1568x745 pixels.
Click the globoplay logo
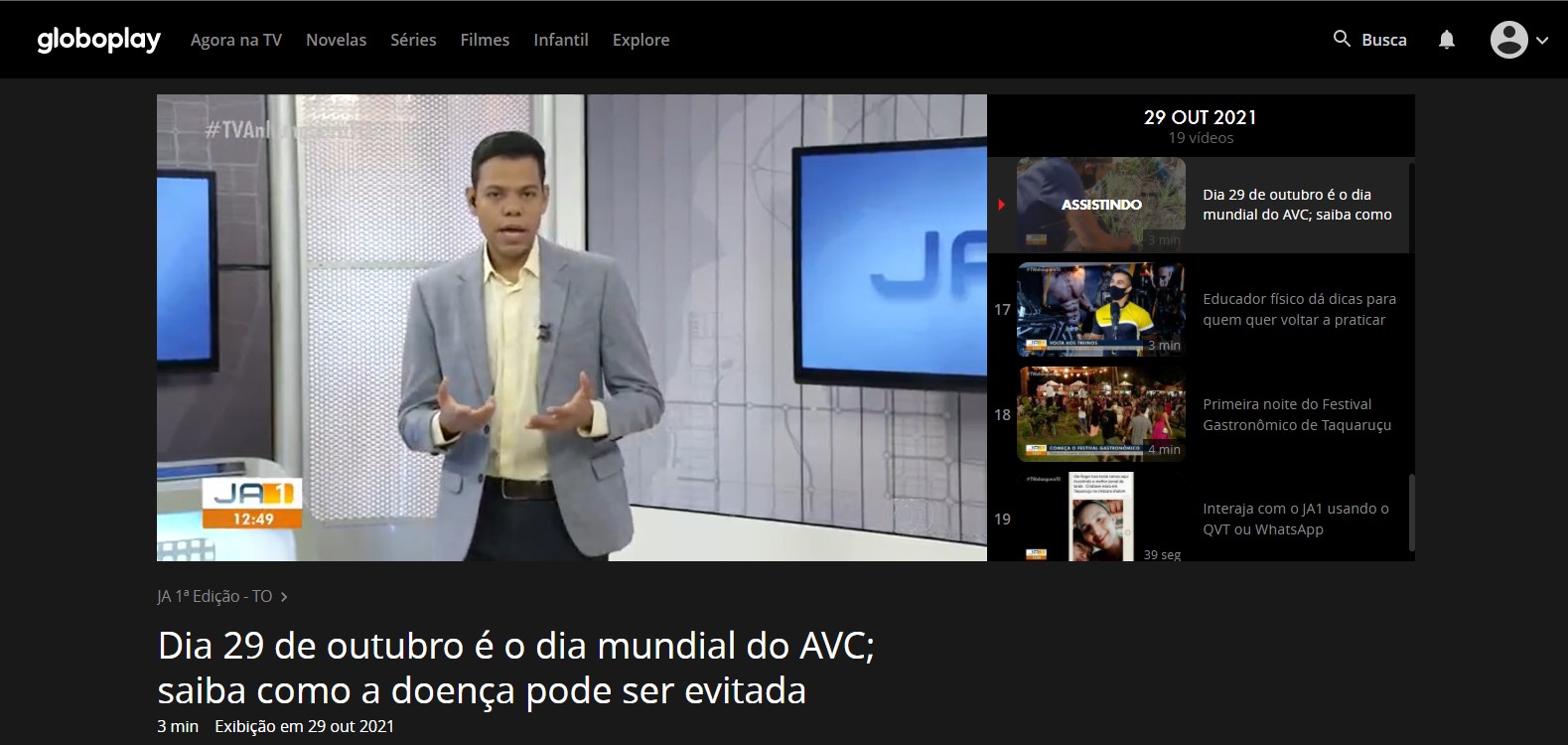pyautogui.click(x=98, y=40)
